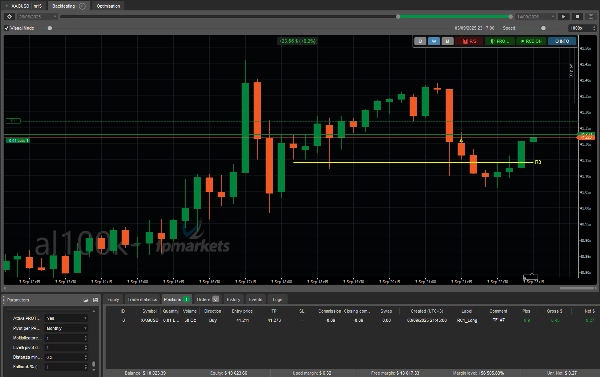This screenshot has height=377, width=600.
Task: Click the dashed-line TP label on chart left
Action: pyautogui.click(x=13, y=121)
